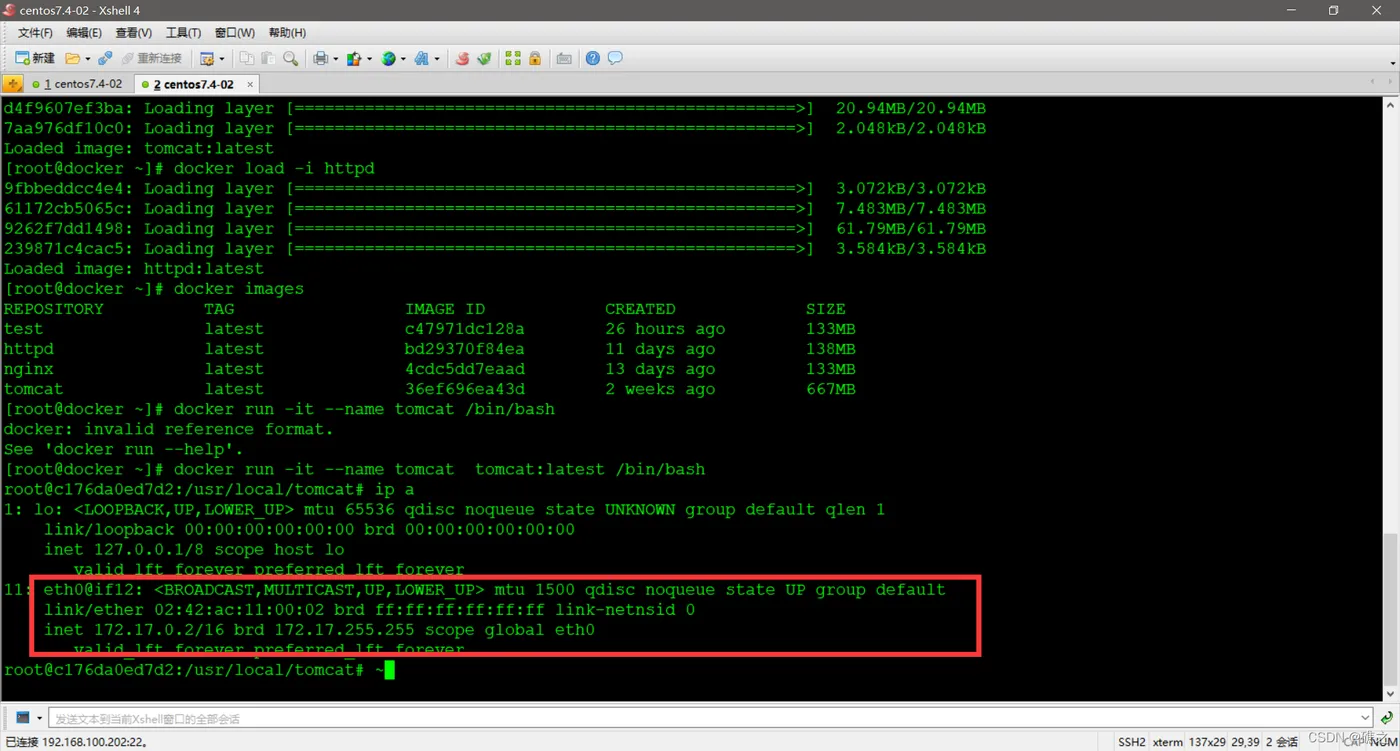This screenshot has width=1400, height=751.
Task: Expand the font dropdown arrow
Action: pyautogui.click(x=437, y=59)
